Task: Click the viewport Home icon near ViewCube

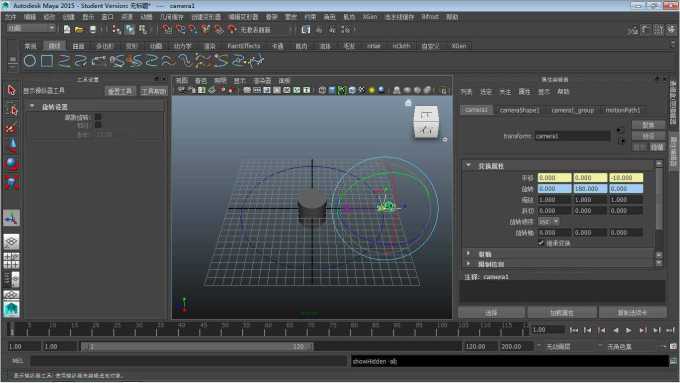Action: click(408, 103)
